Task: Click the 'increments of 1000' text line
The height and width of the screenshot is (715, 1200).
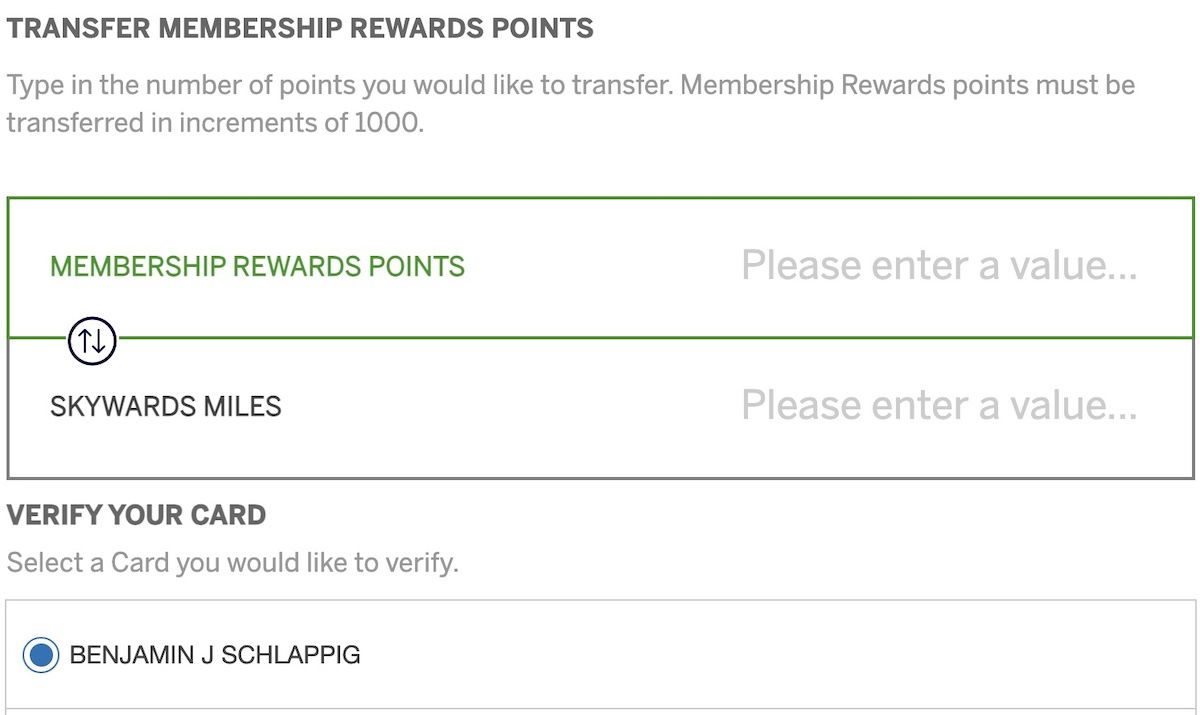Action: point(216,123)
